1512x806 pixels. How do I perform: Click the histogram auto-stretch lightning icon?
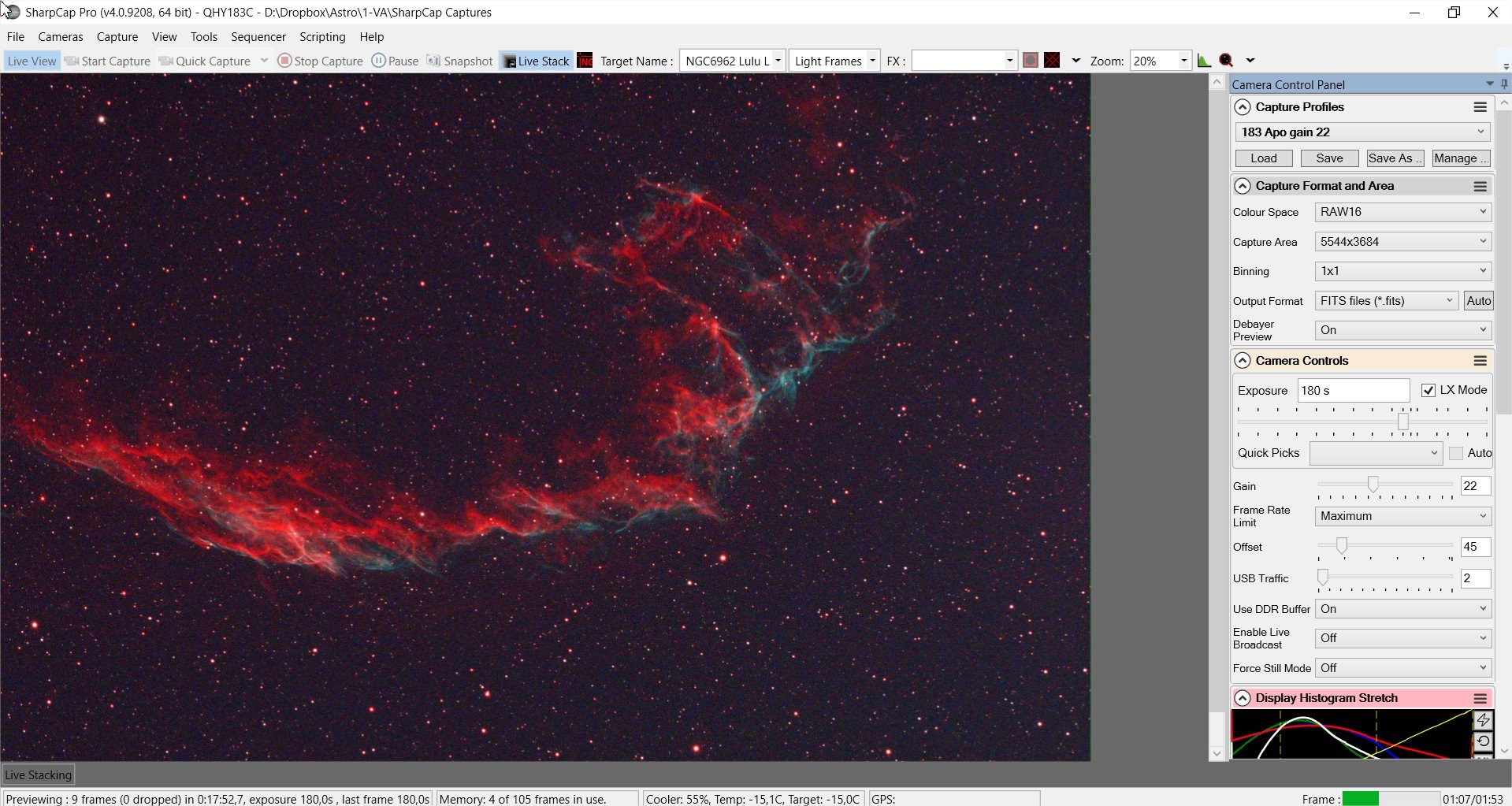coord(1483,720)
